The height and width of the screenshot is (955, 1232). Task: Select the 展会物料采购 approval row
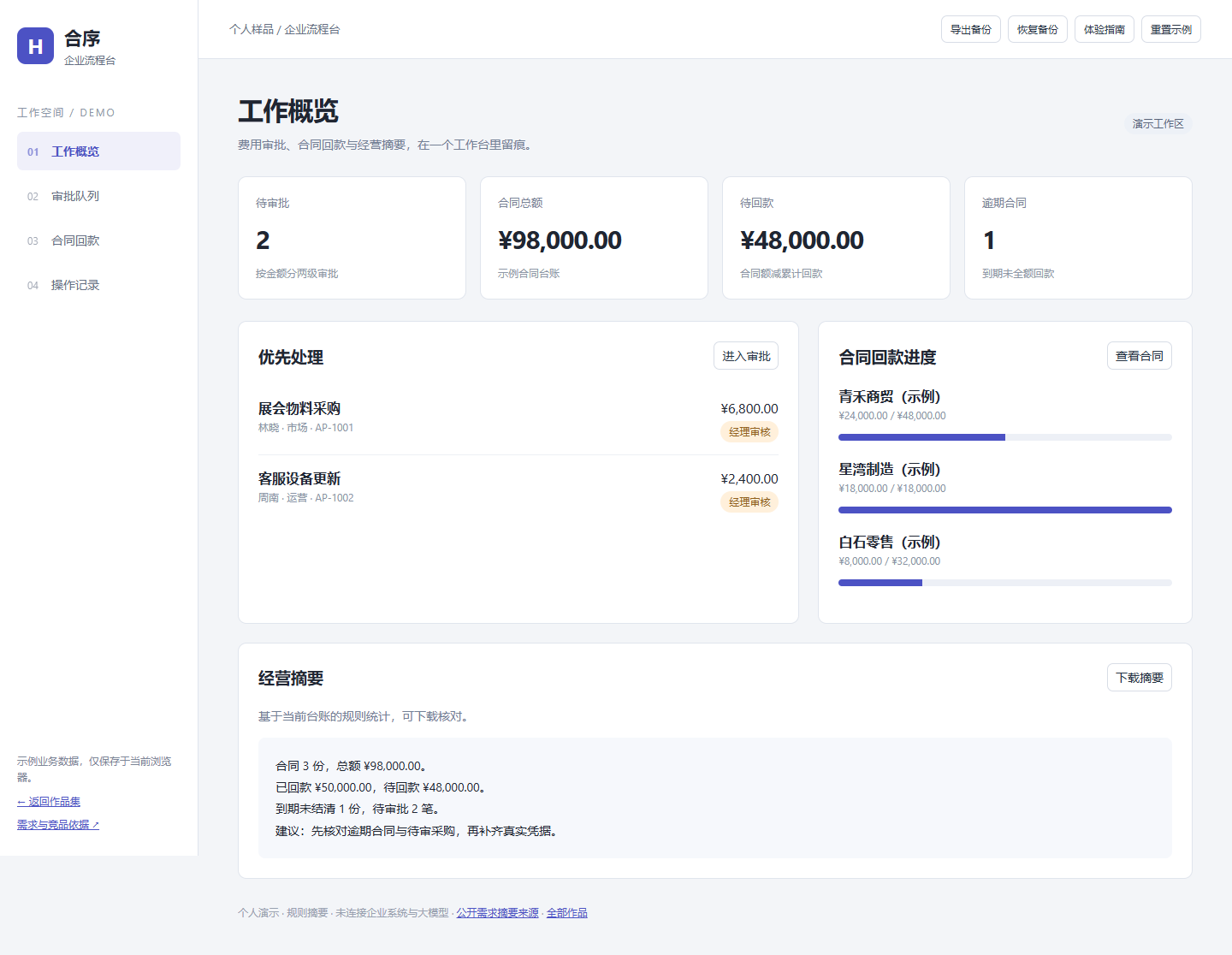pyautogui.click(x=518, y=420)
